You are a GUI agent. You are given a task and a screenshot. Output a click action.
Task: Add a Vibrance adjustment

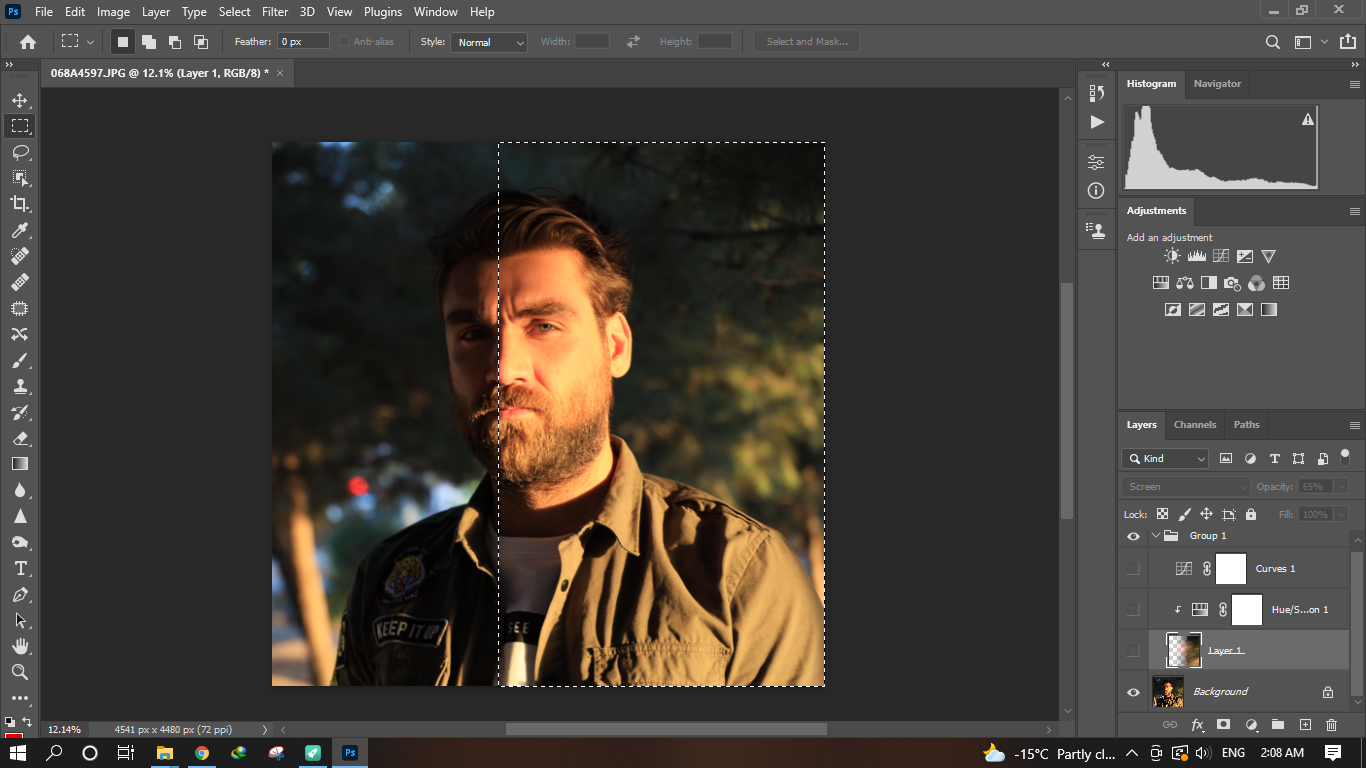click(1268, 257)
